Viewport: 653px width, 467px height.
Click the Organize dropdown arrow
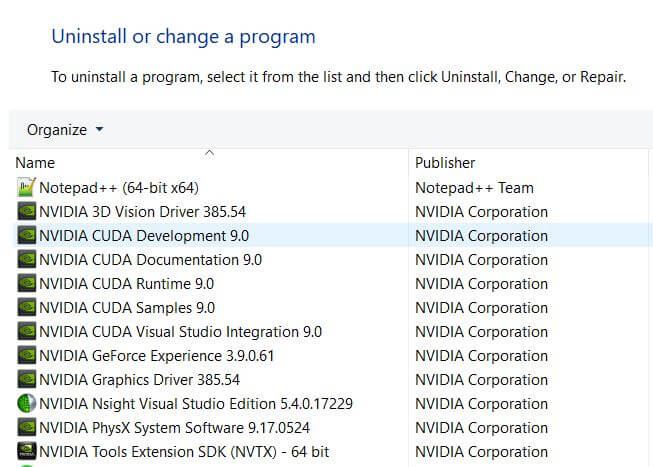pos(99,130)
